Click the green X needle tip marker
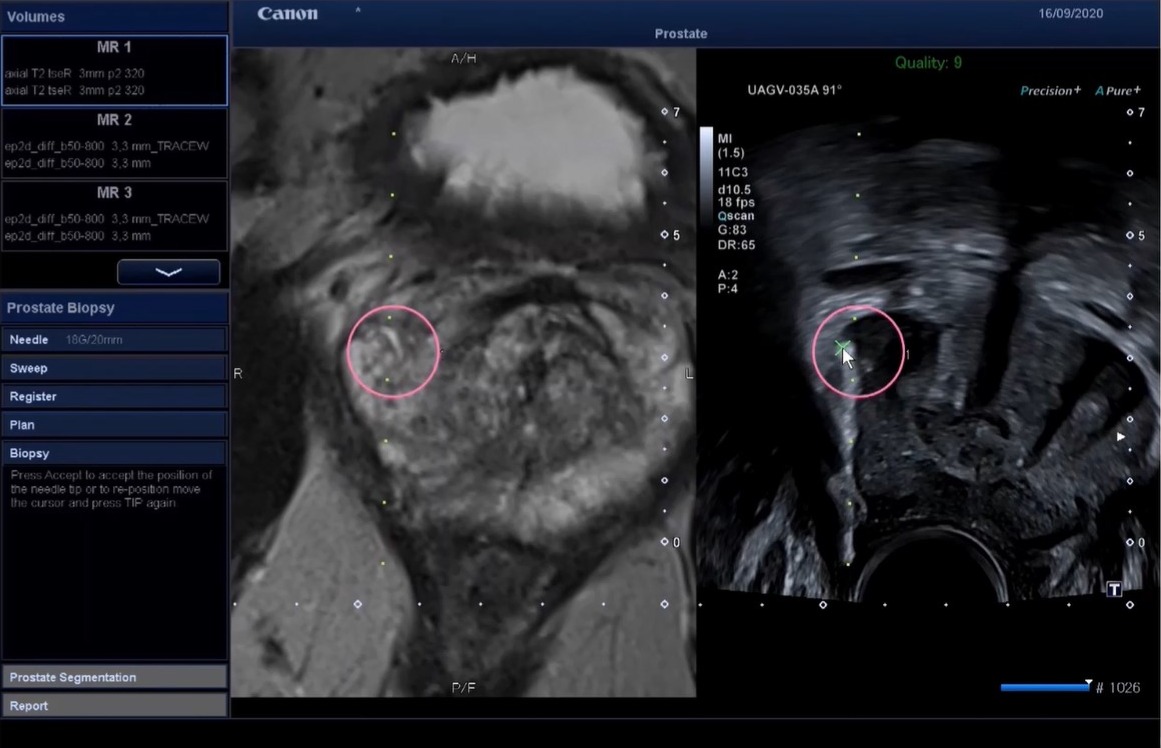Image resolution: width=1161 pixels, height=748 pixels. 842,346
